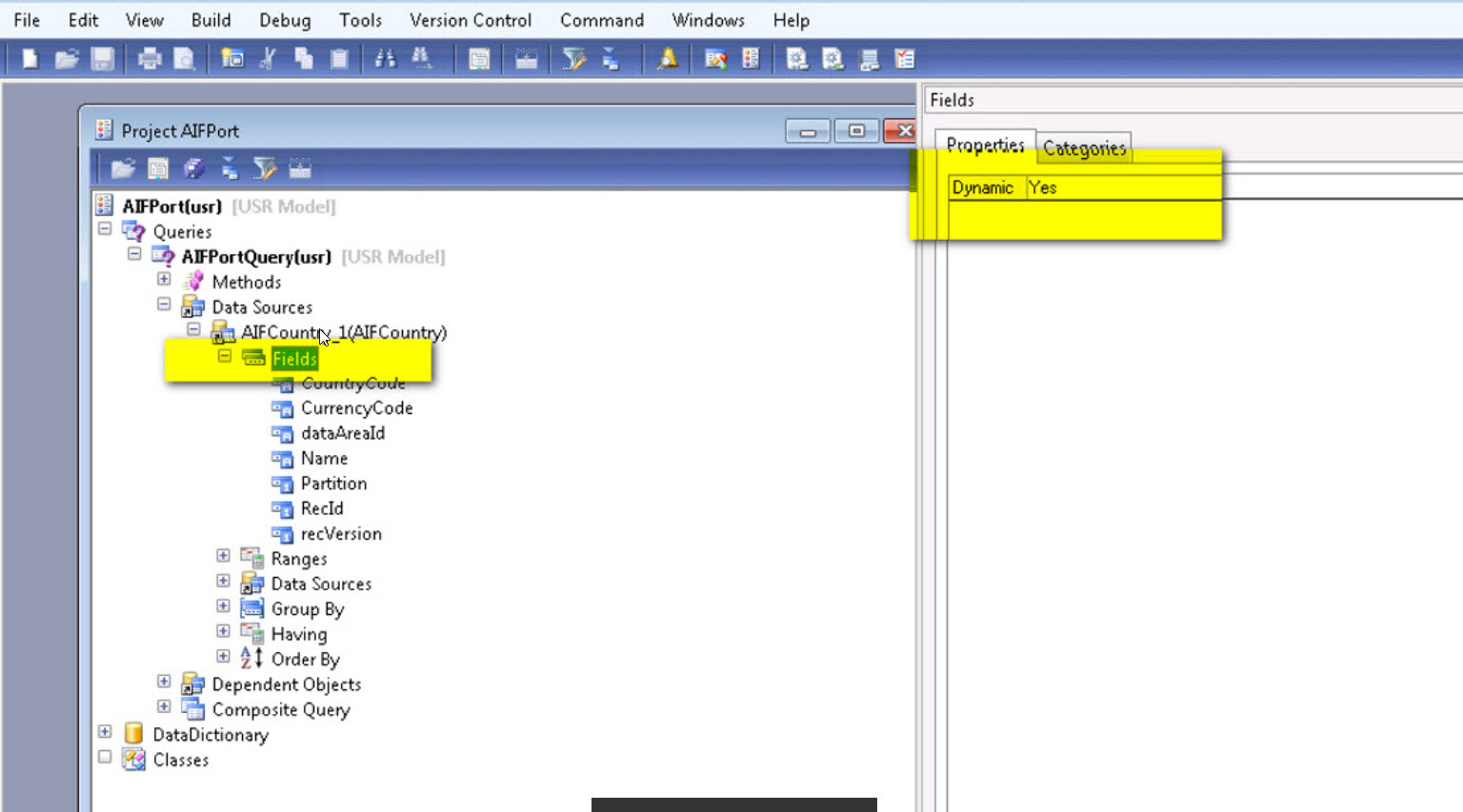Select the filter-with-pencil icon in the project toolbar
Screen dimensions: 1463x812
coord(266,168)
